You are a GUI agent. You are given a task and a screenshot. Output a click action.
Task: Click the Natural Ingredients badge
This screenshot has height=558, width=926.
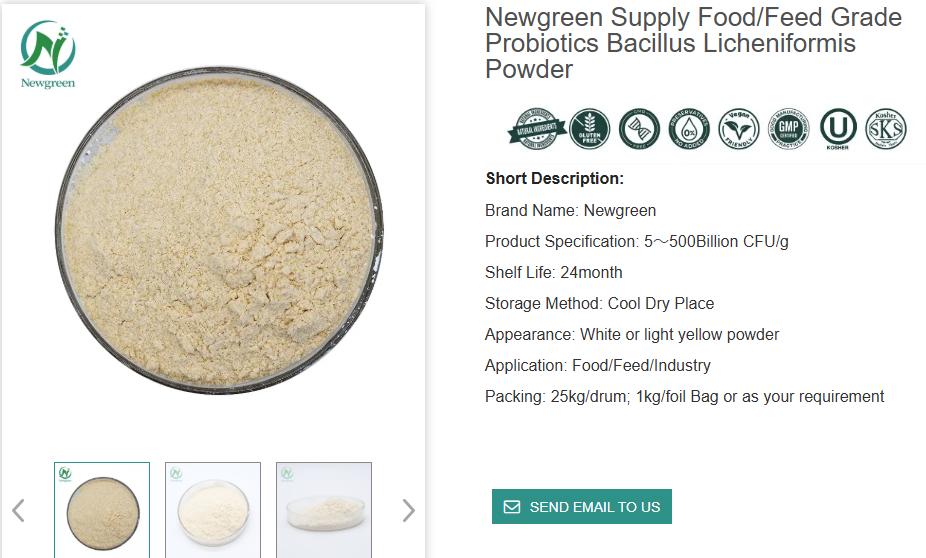536,129
